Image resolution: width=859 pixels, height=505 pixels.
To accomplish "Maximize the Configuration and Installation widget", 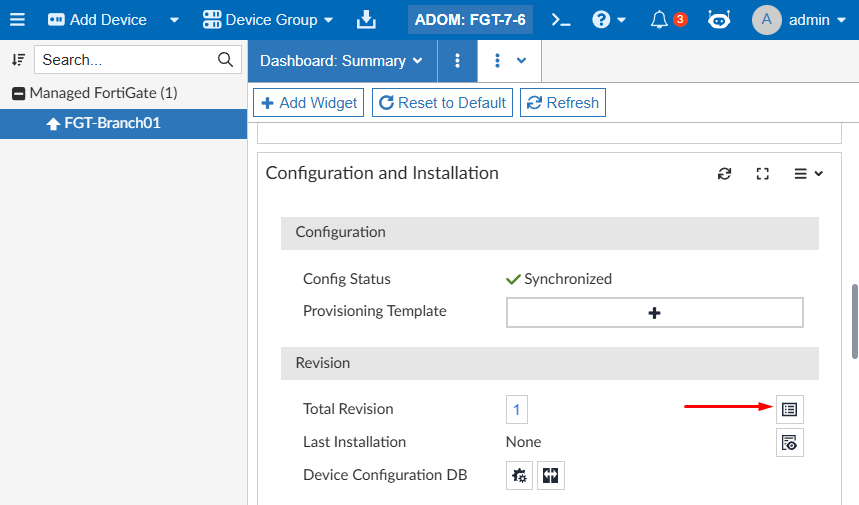I will tap(763, 174).
